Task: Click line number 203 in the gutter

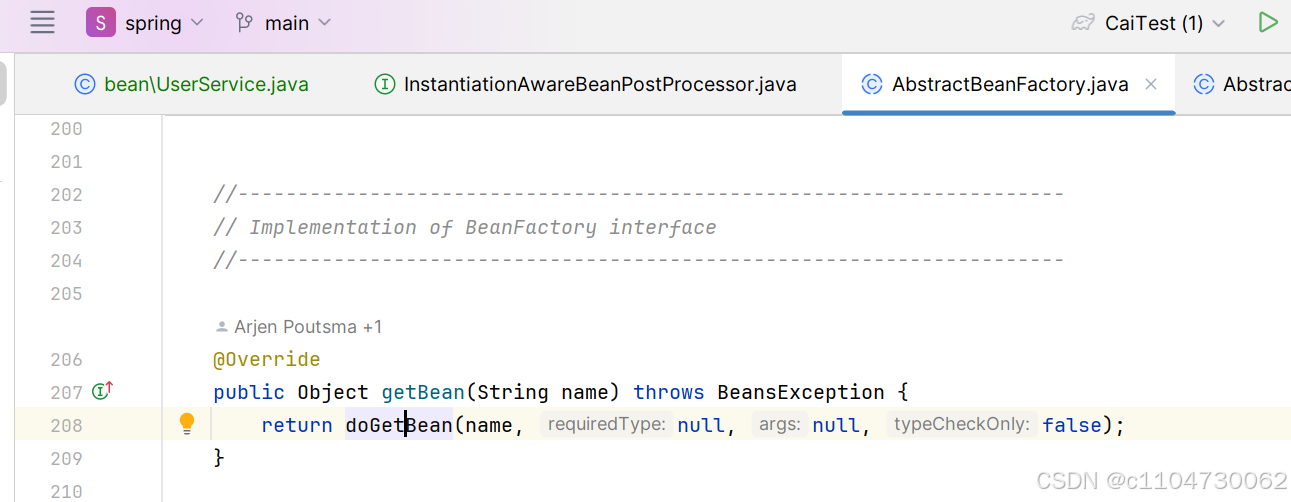Action: (x=67, y=227)
